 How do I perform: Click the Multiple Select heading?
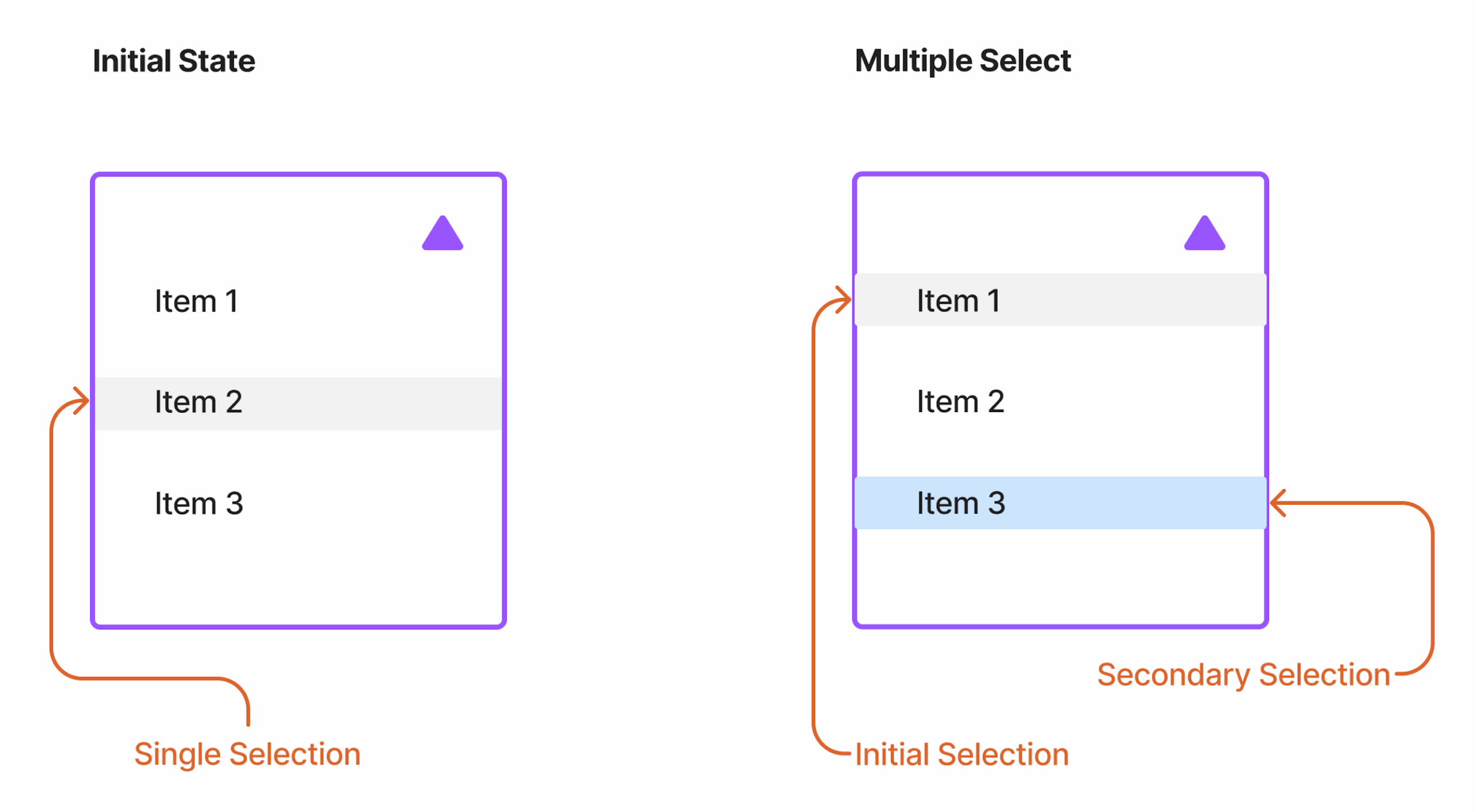pos(962,61)
